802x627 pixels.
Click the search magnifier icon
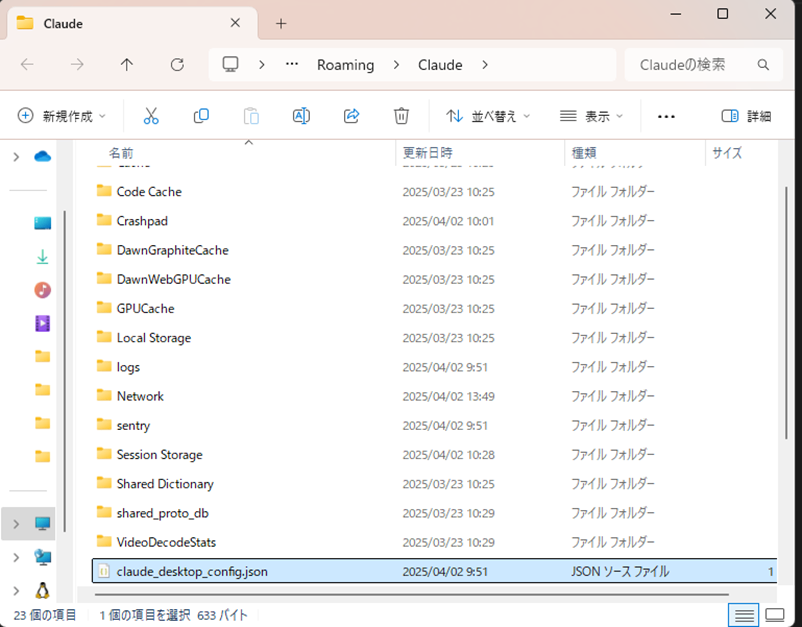click(763, 64)
